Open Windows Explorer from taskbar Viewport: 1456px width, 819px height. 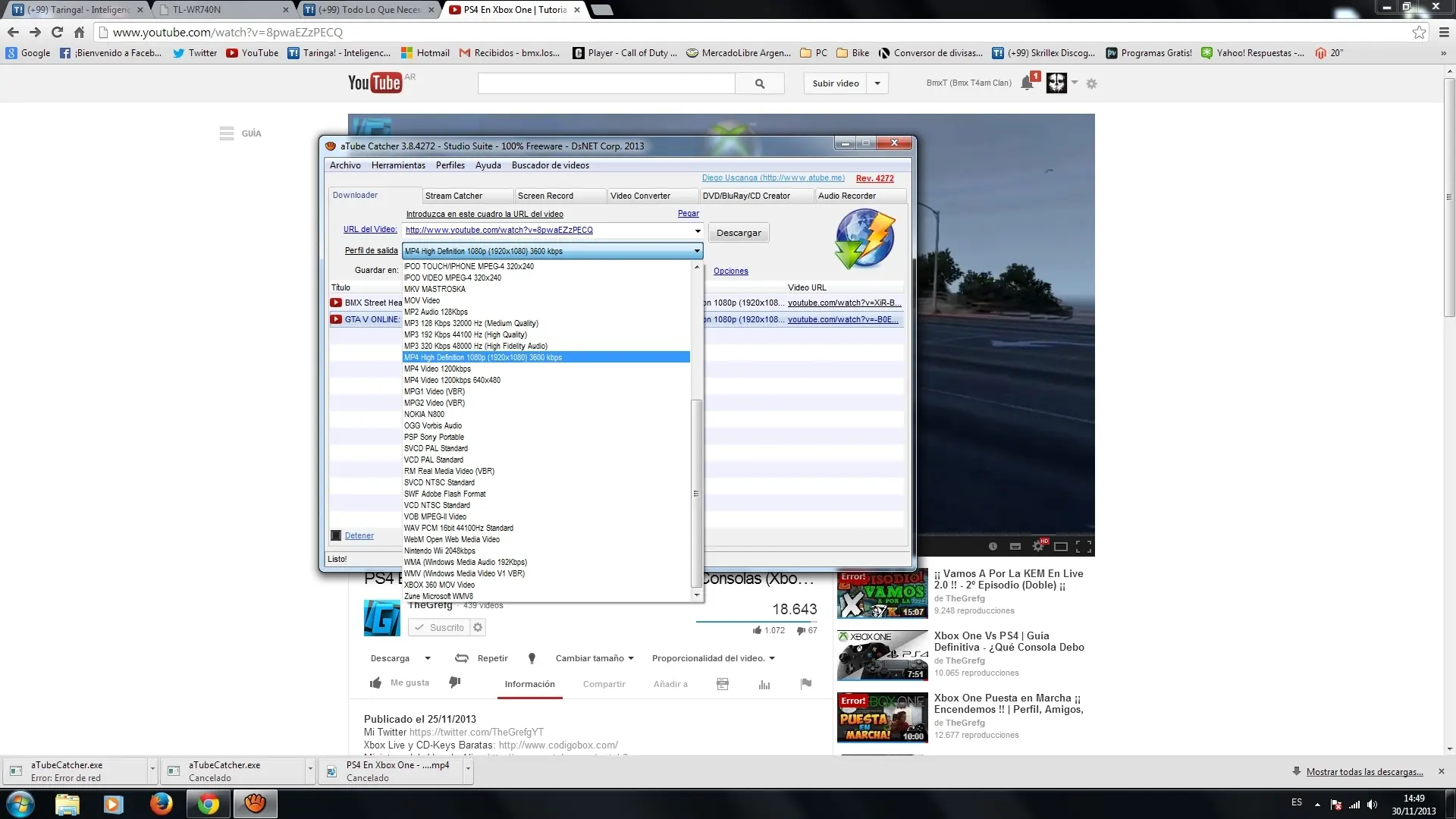coord(67,803)
